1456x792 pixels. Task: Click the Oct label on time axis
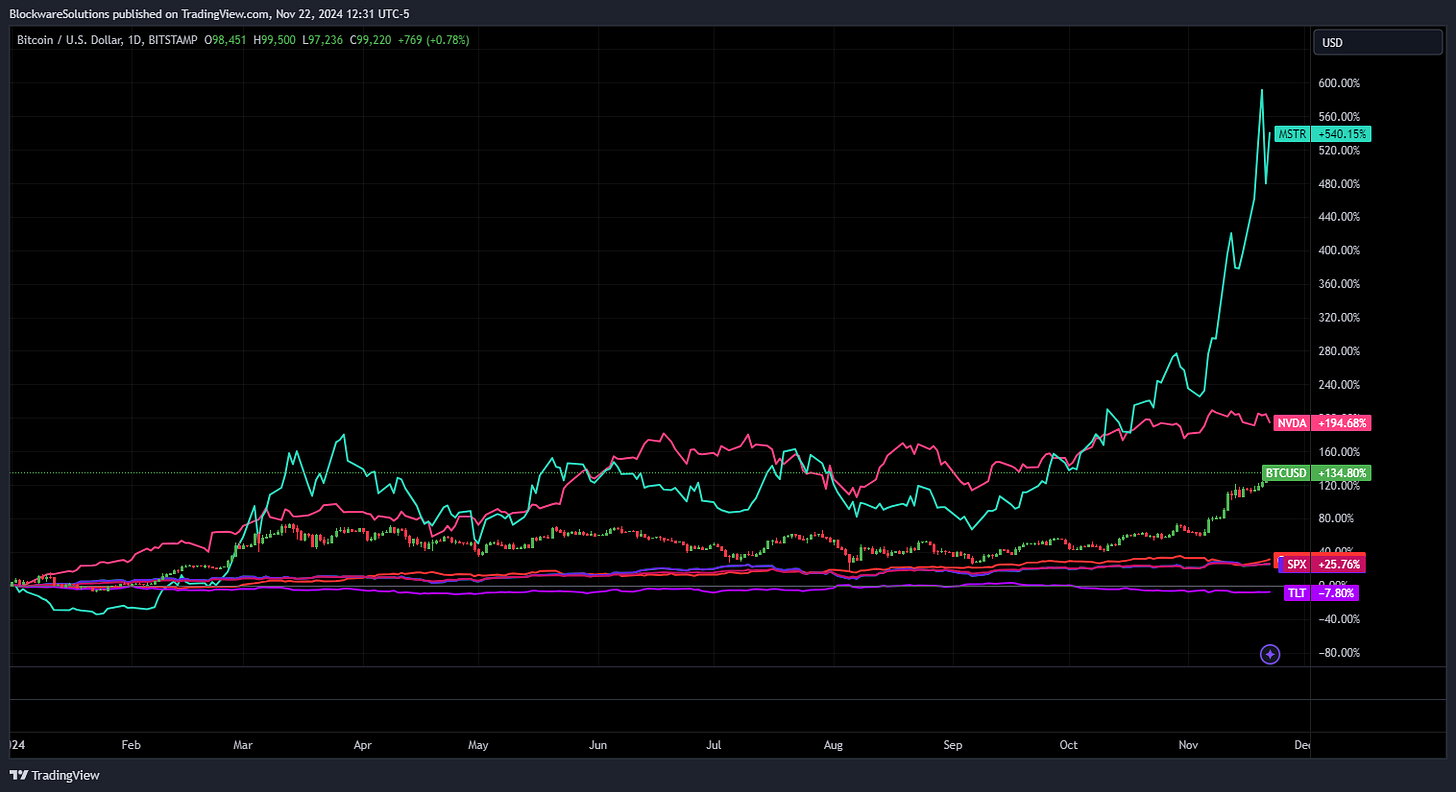(x=1069, y=745)
